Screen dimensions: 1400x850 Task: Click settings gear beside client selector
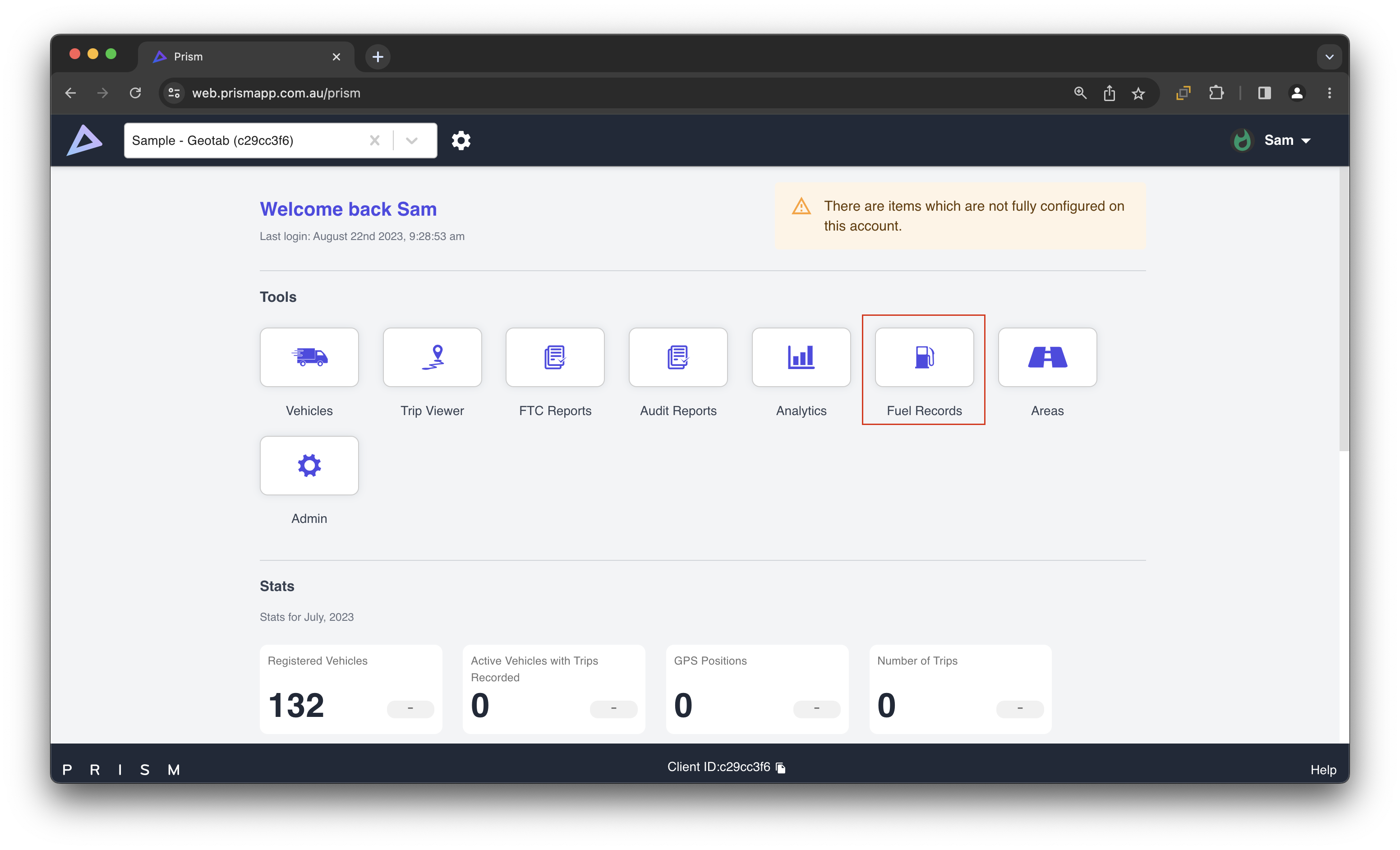pos(461,140)
